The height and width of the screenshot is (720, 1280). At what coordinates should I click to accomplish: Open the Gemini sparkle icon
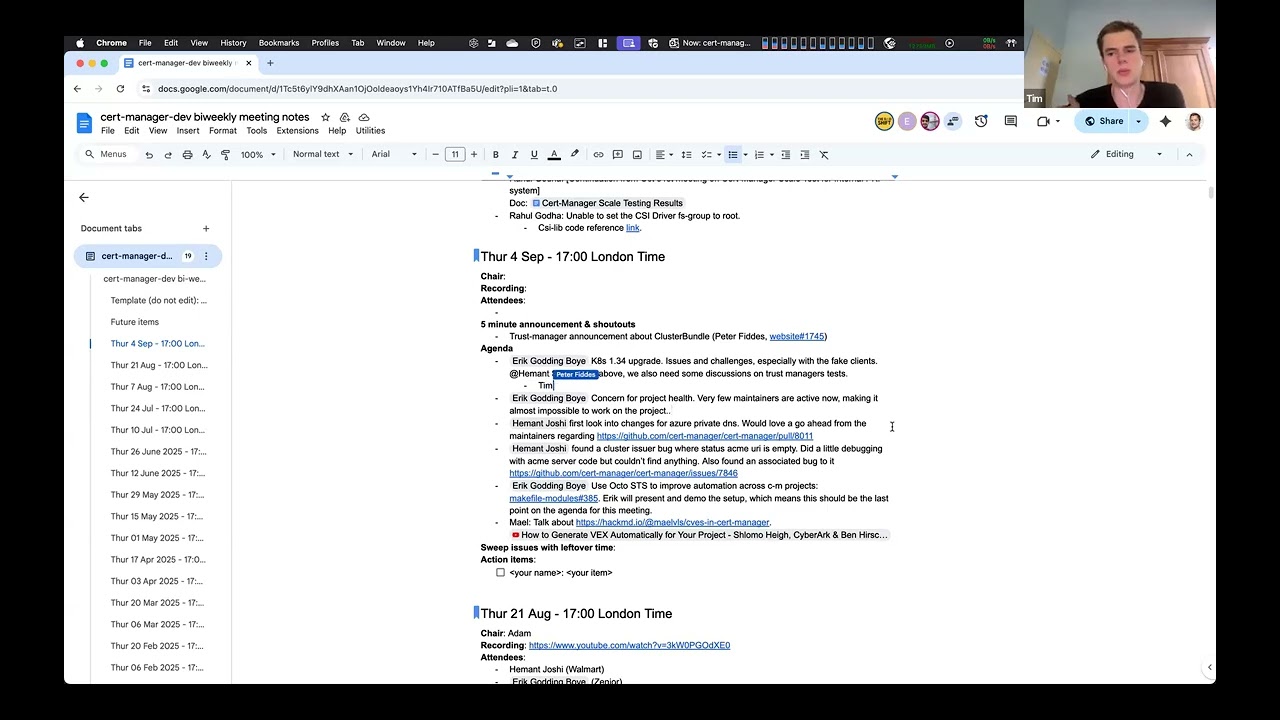coord(1165,121)
